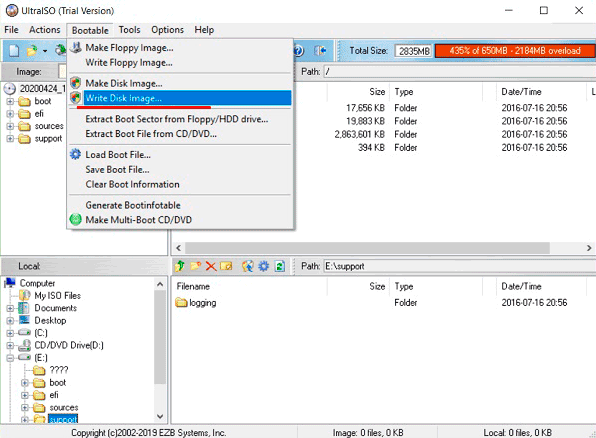The image size is (596, 438).
Task: Click the red X delete icon
Action: point(211,266)
